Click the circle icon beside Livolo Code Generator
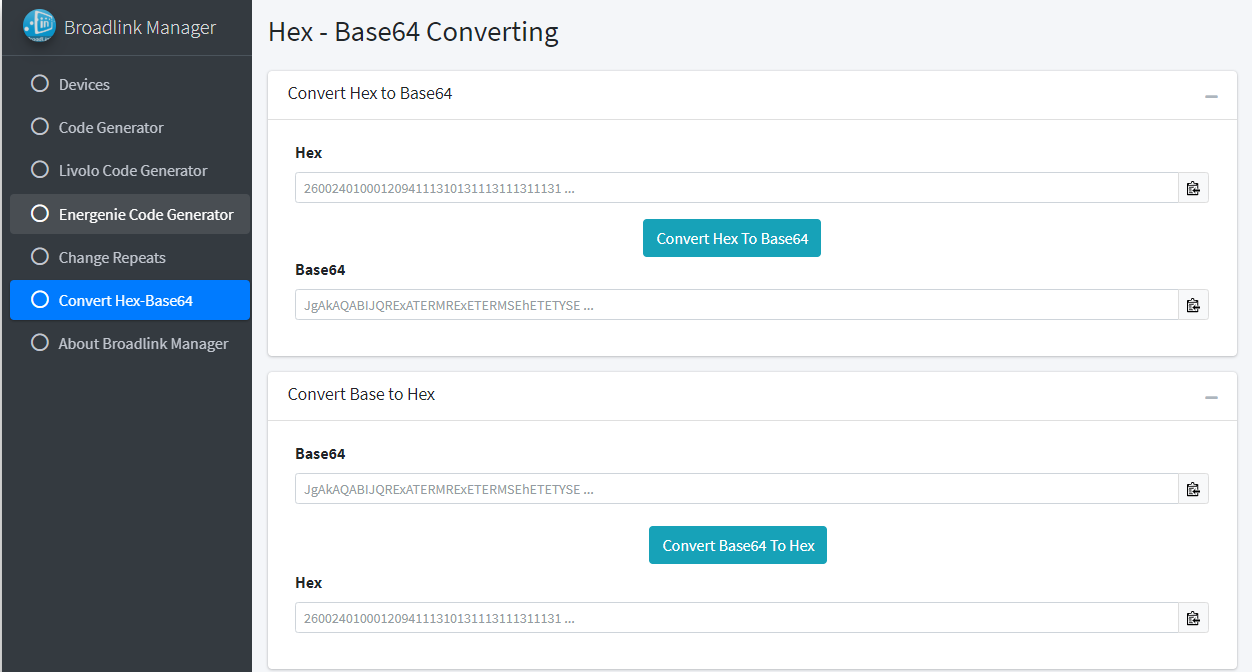This screenshot has width=1255, height=672. pos(40,170)
